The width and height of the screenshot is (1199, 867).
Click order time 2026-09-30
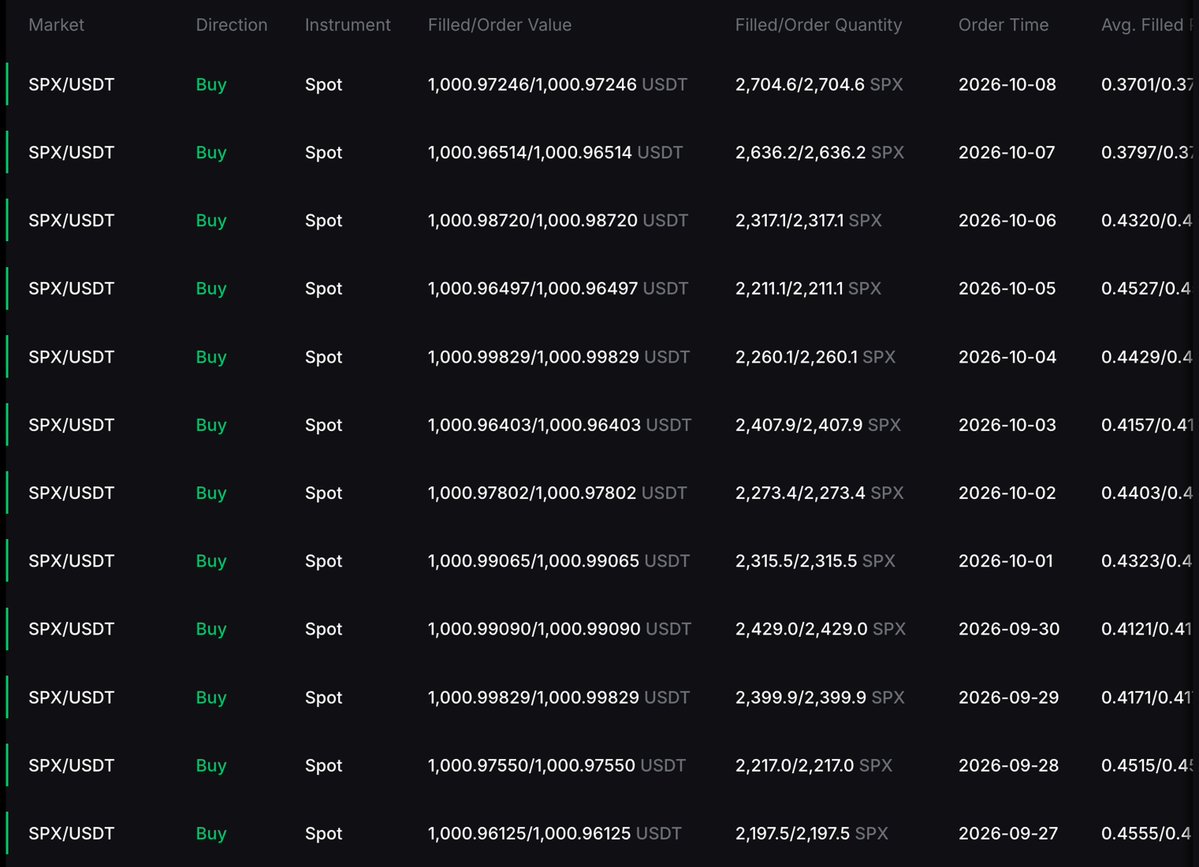(x=1009, y=629)
